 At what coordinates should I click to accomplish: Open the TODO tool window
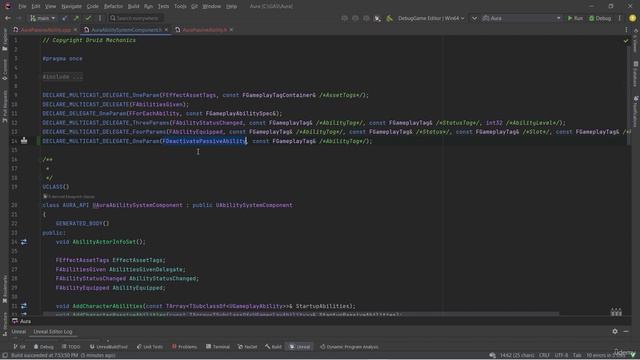(x=71, y=347)
